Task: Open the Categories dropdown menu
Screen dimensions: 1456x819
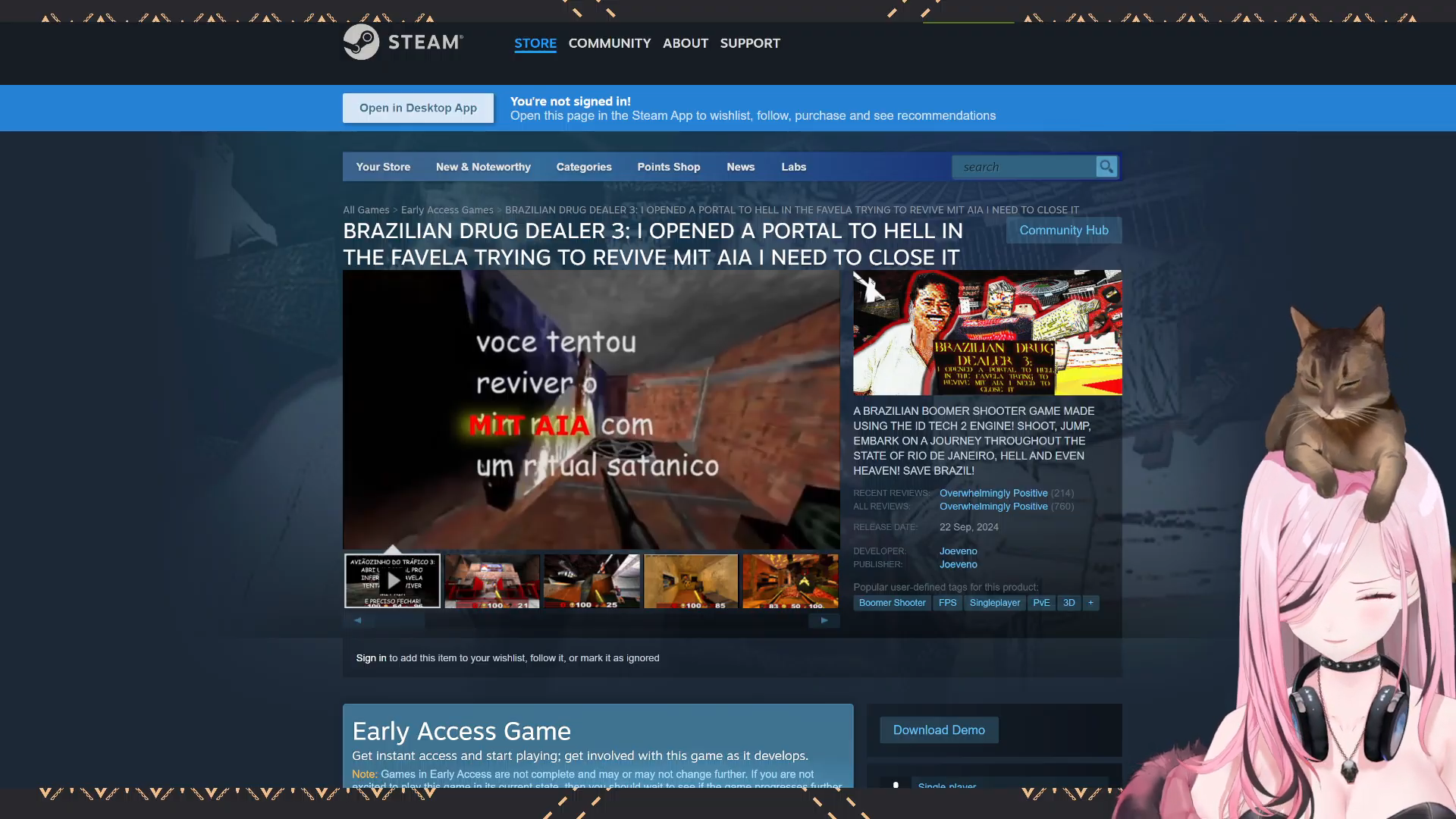Action: point(583,167)
